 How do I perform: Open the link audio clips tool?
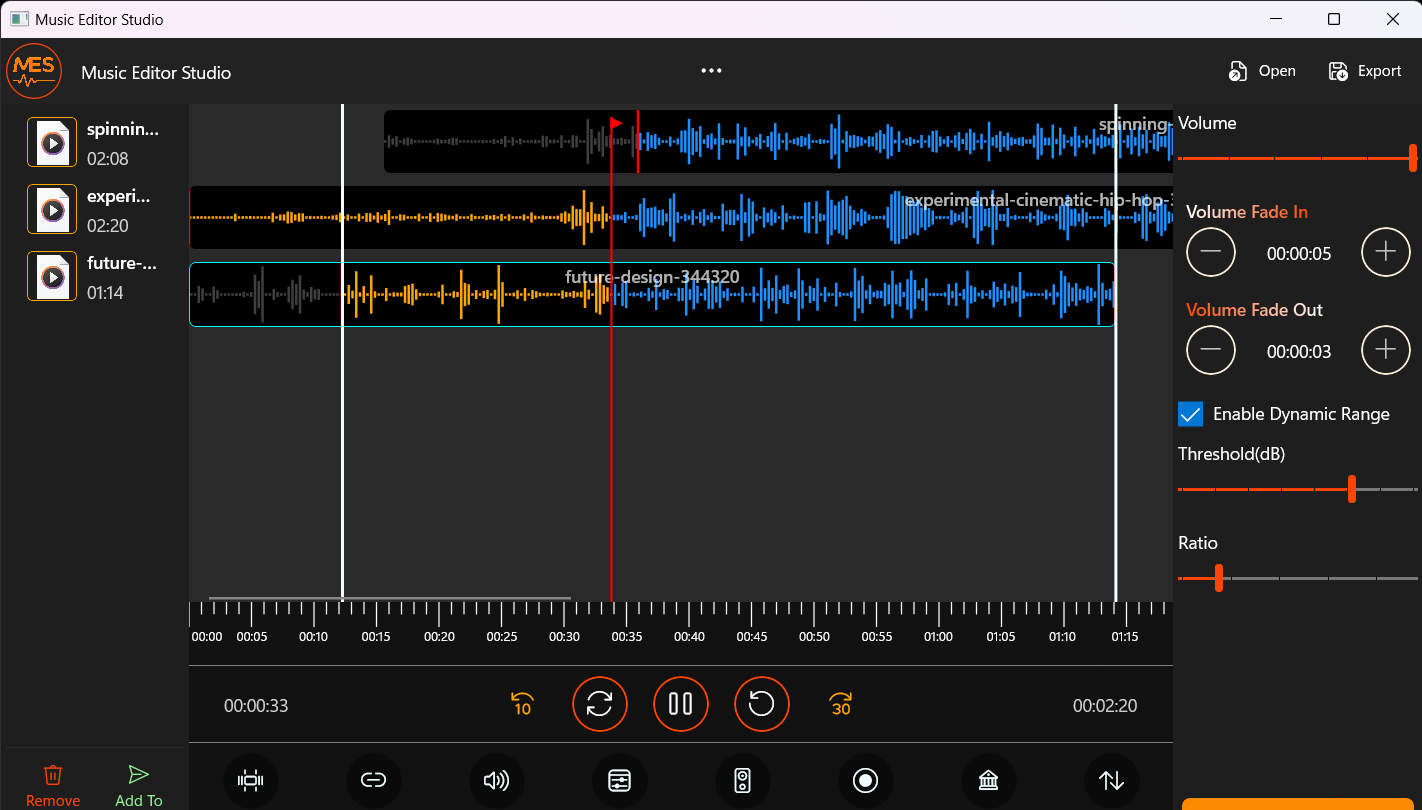[374, 781]
